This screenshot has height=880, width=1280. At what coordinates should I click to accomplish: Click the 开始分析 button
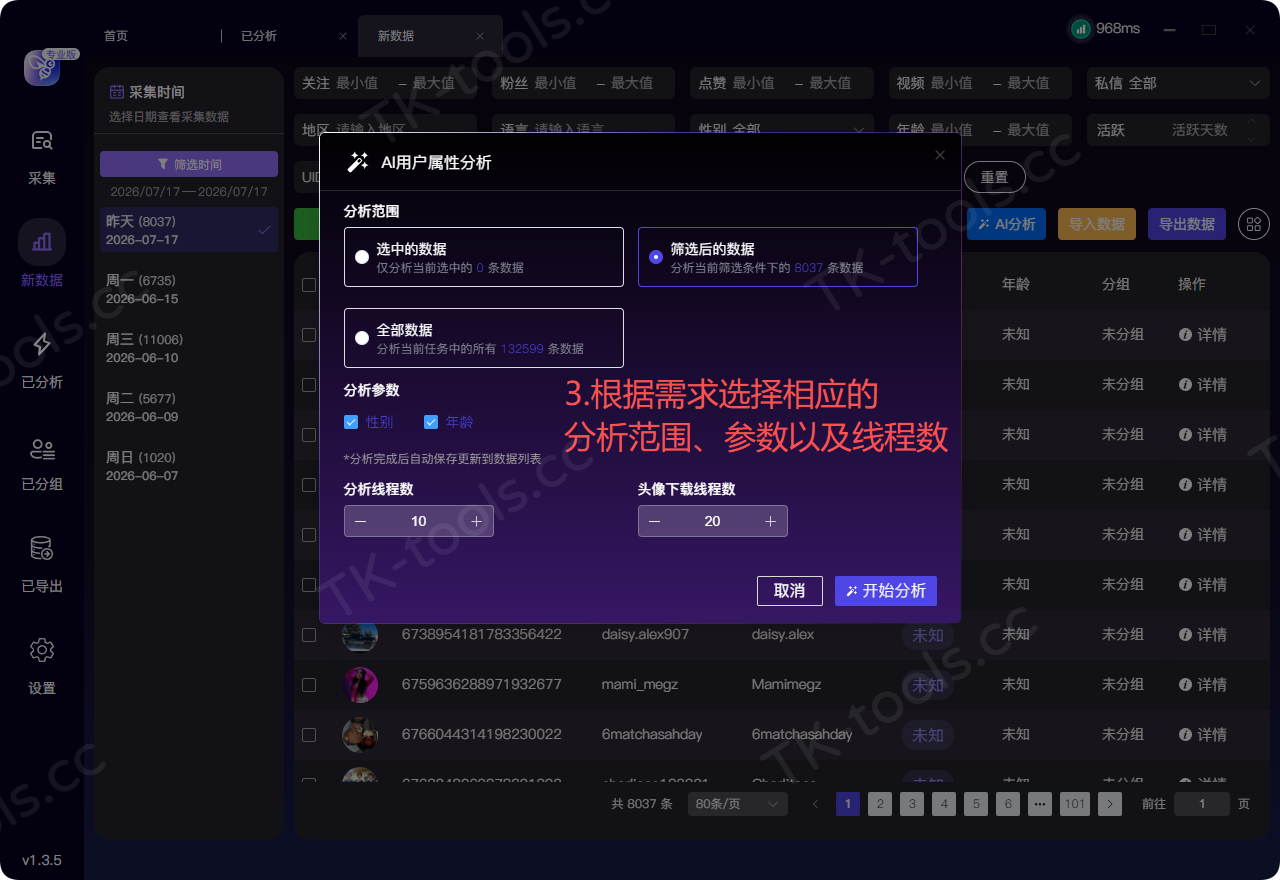[886, 591]
